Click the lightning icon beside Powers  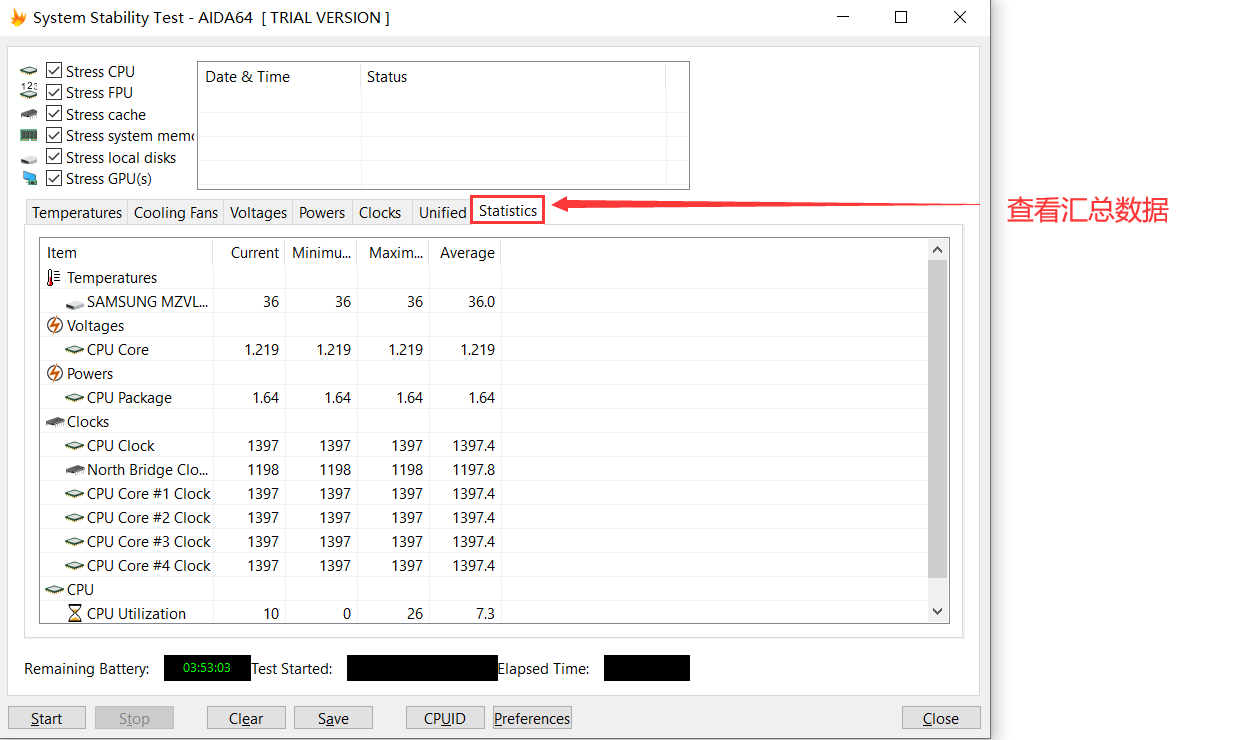click(x=55, y=373)
